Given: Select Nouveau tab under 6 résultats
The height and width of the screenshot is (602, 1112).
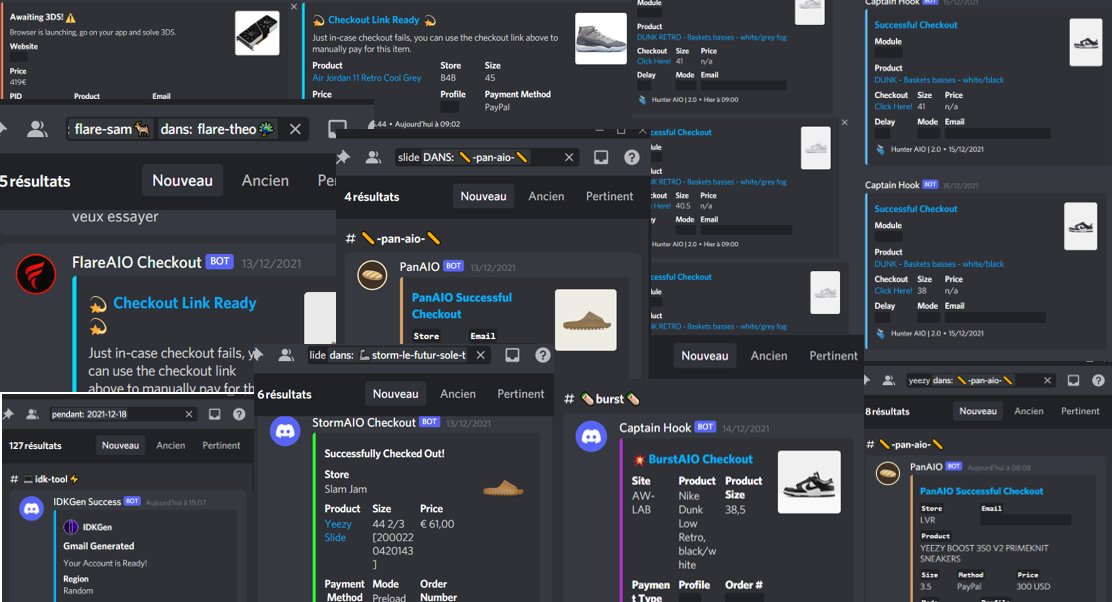Looking at the screenshot, I should click(x=396, y=394).
